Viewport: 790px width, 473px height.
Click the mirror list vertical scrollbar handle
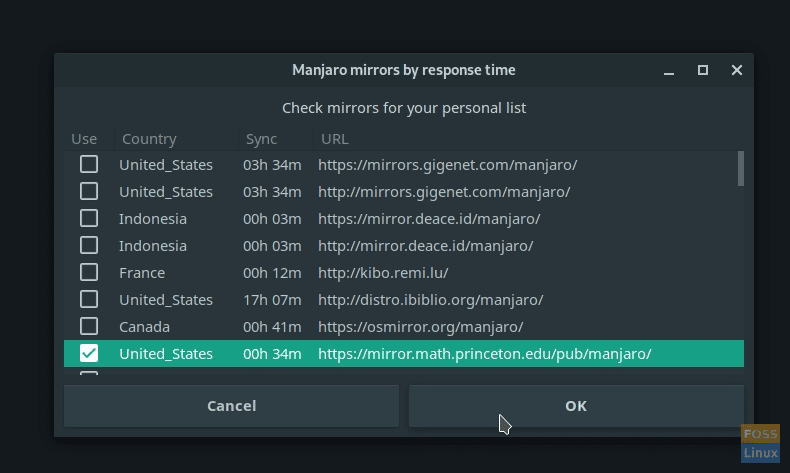(x=741, y=169)
